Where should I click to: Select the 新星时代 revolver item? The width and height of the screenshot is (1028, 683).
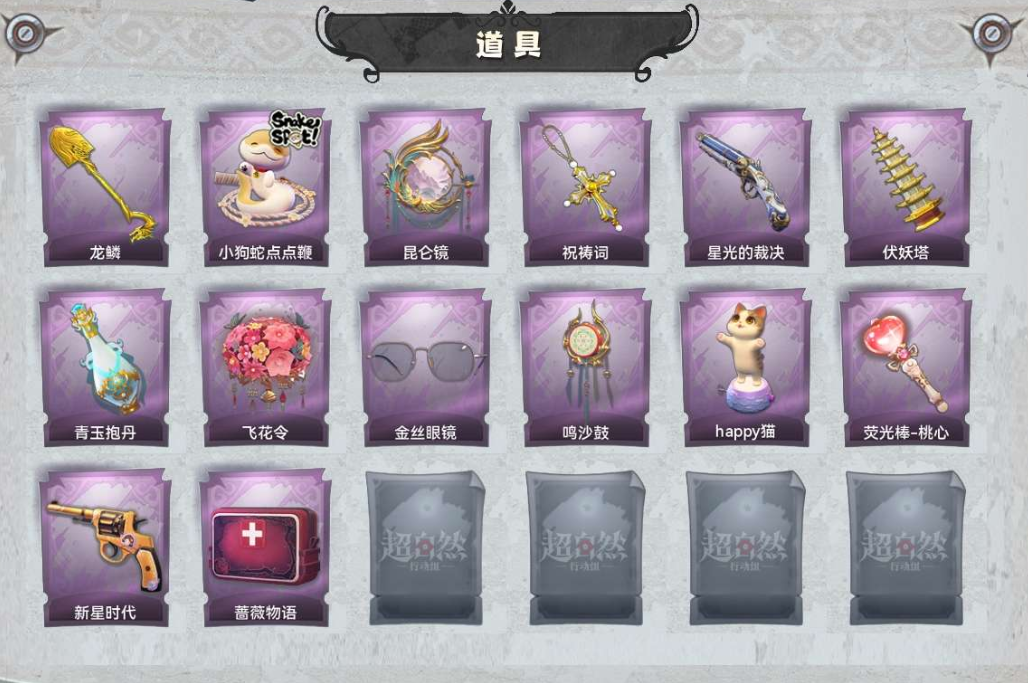click(106, 548)
